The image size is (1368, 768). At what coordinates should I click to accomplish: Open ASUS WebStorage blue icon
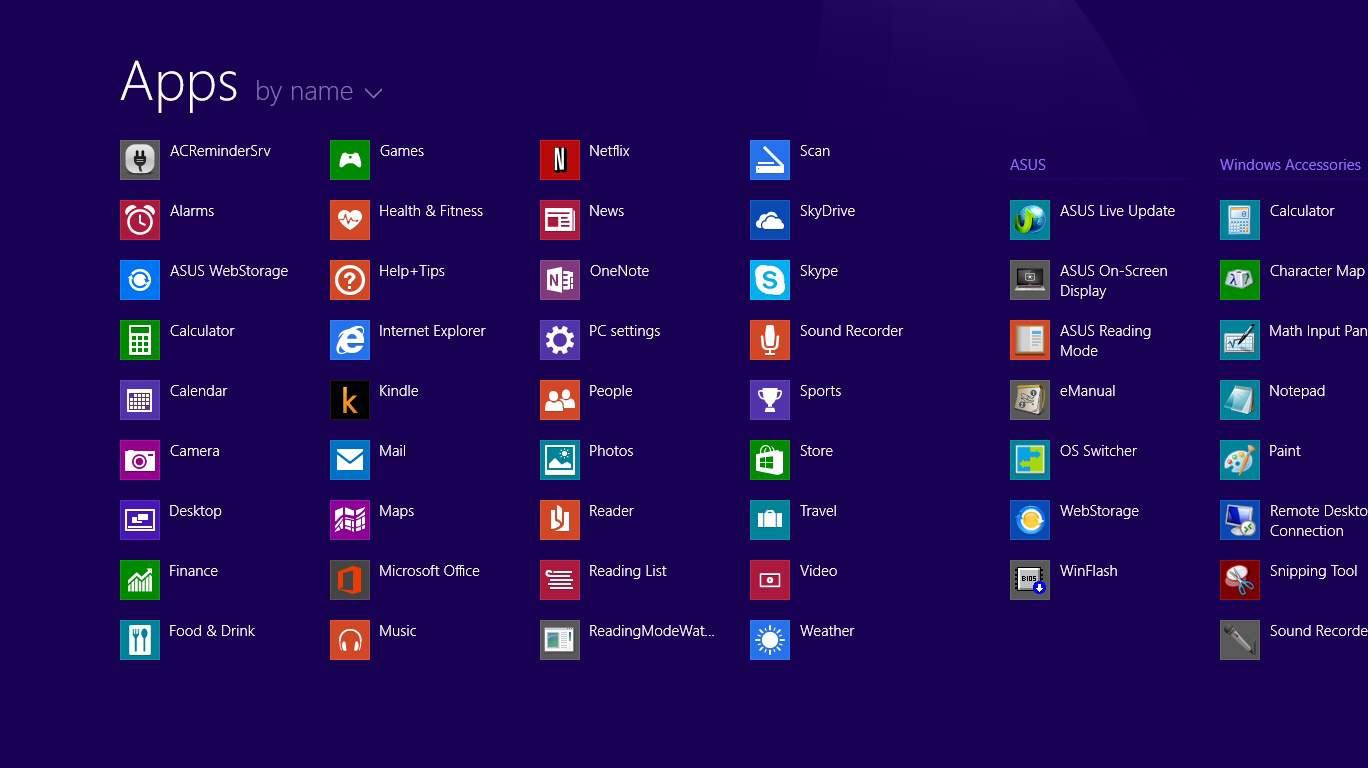coord(140,280)
